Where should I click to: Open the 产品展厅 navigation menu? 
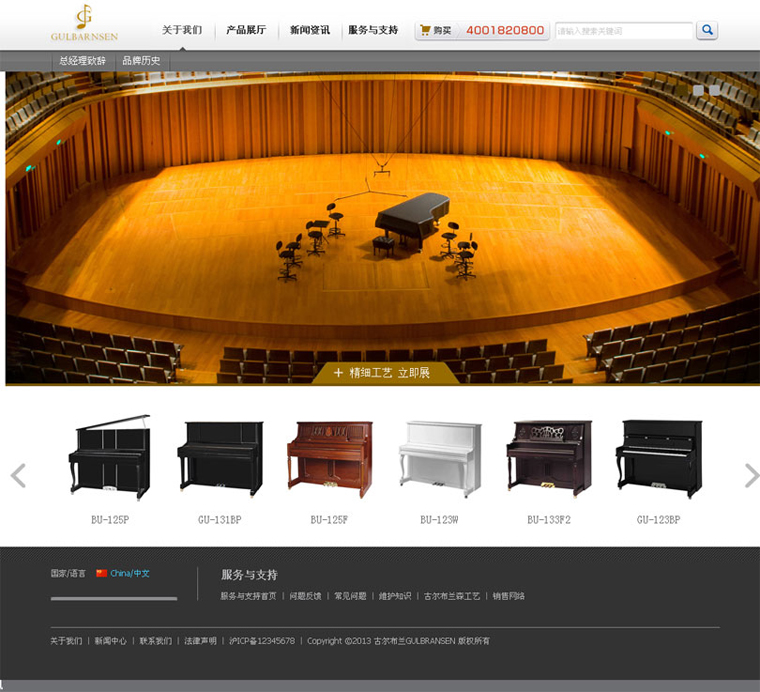tap(246, 30)
